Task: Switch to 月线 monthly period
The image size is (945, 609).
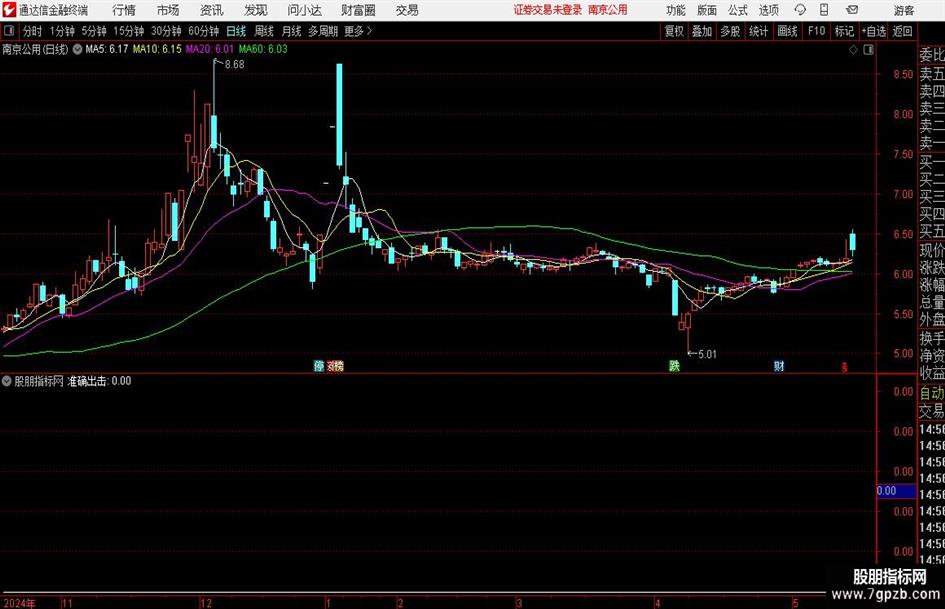Action: (x=292, y=31)
